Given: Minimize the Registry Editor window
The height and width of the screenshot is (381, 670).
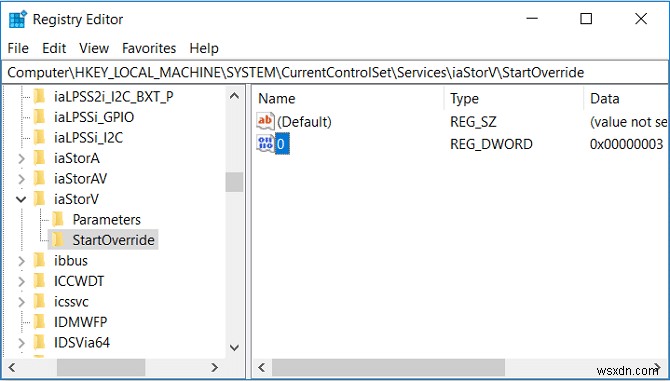Looking at the screenshot, I should click(532, 19).
